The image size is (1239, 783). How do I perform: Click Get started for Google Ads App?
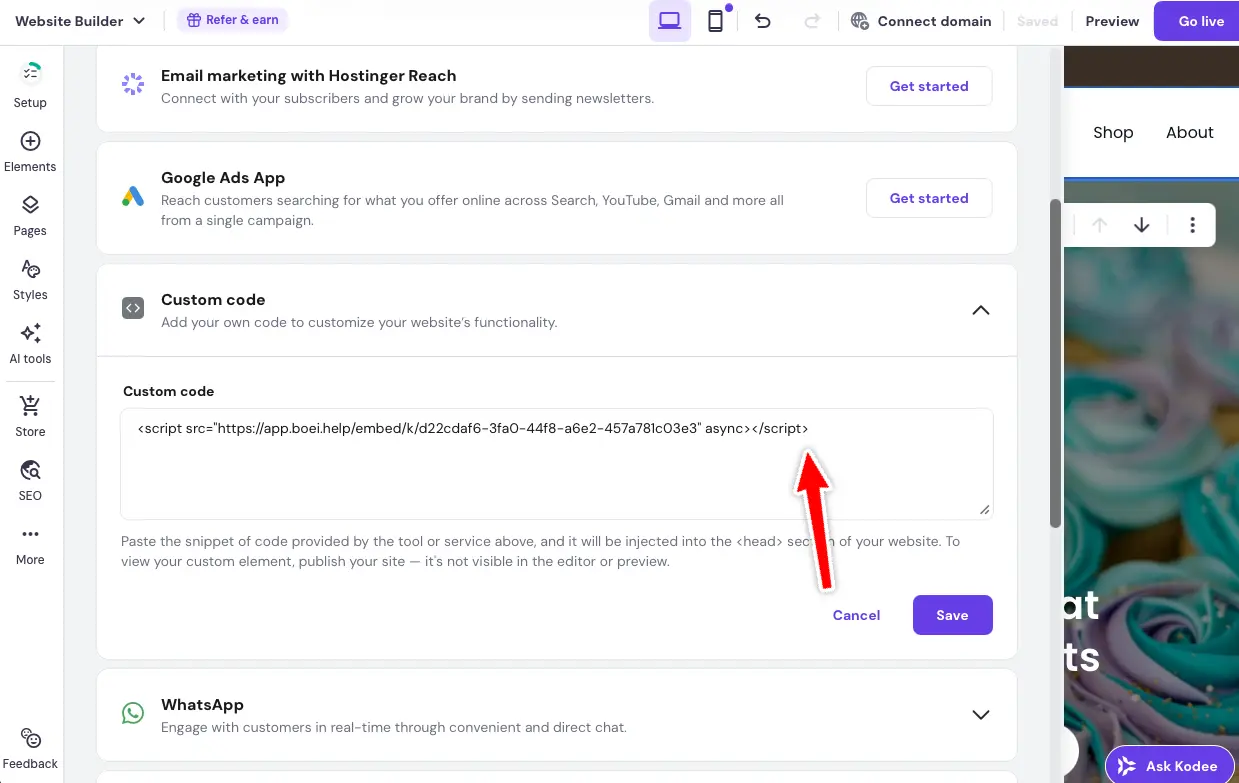(928, 198)
